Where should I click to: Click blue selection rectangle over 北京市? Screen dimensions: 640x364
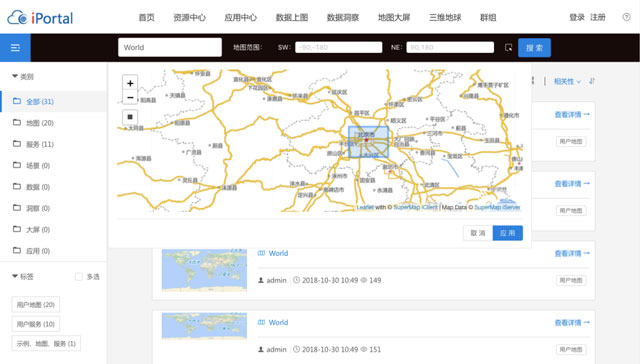tap(369, 142)
